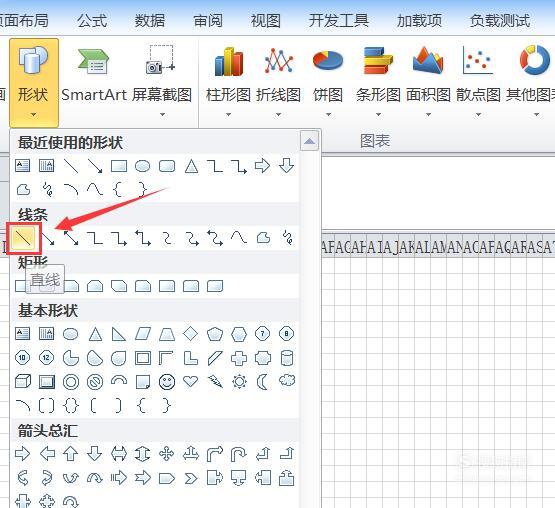Choose the up arrow block shape

pyautogui.click(x=70, y=454)
